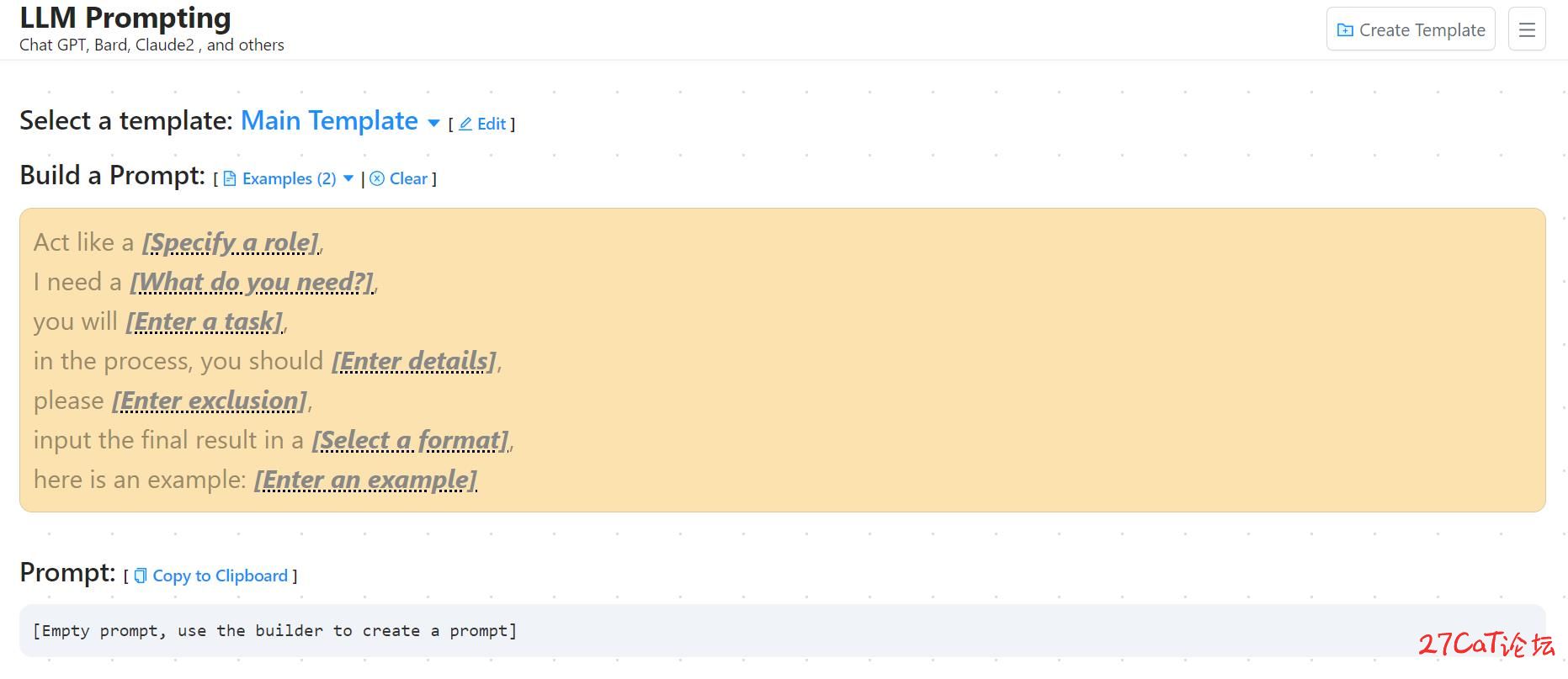The width and height of the screenshot is (1568, 679).
Task: Copy the prompt to clipboard
Action: 211,576
